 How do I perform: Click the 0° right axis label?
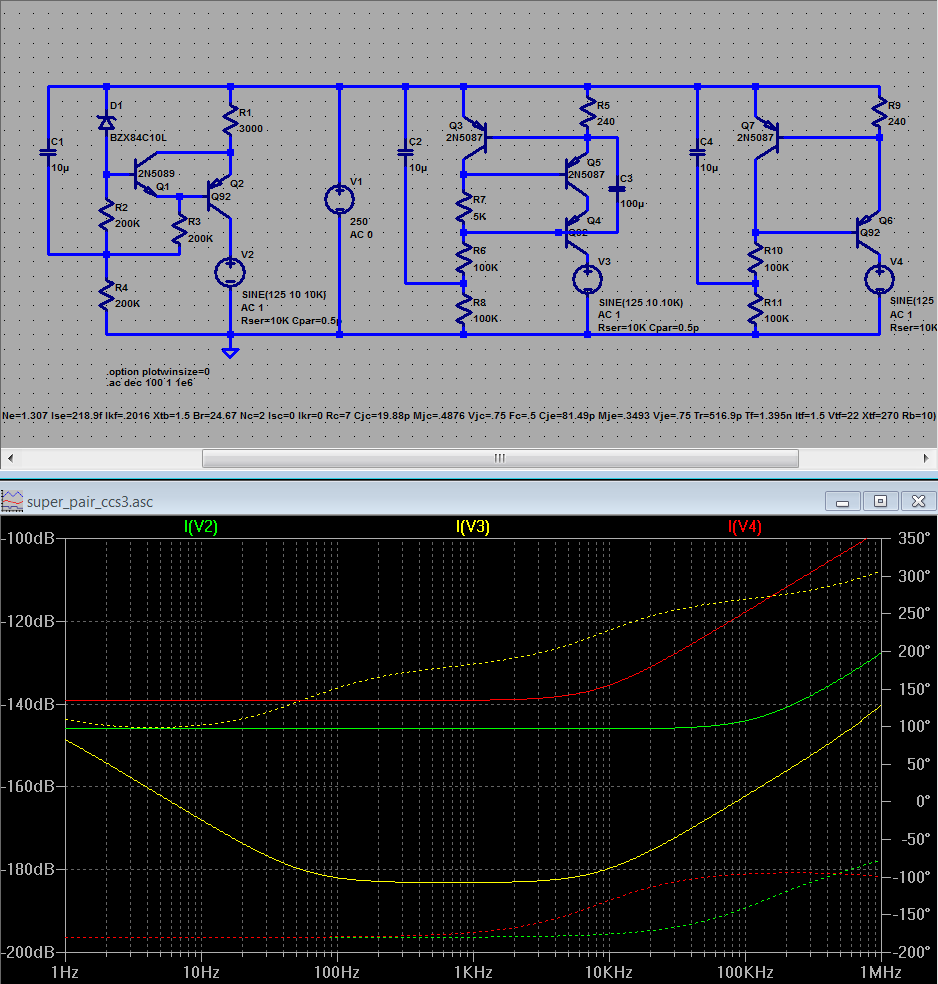point(923,801)
